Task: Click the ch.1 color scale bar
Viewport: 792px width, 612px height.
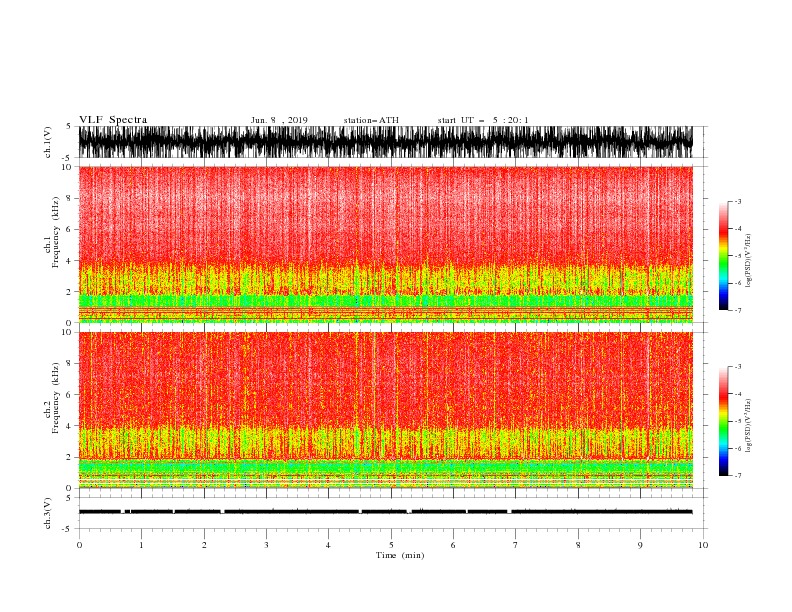Action: 724,256
